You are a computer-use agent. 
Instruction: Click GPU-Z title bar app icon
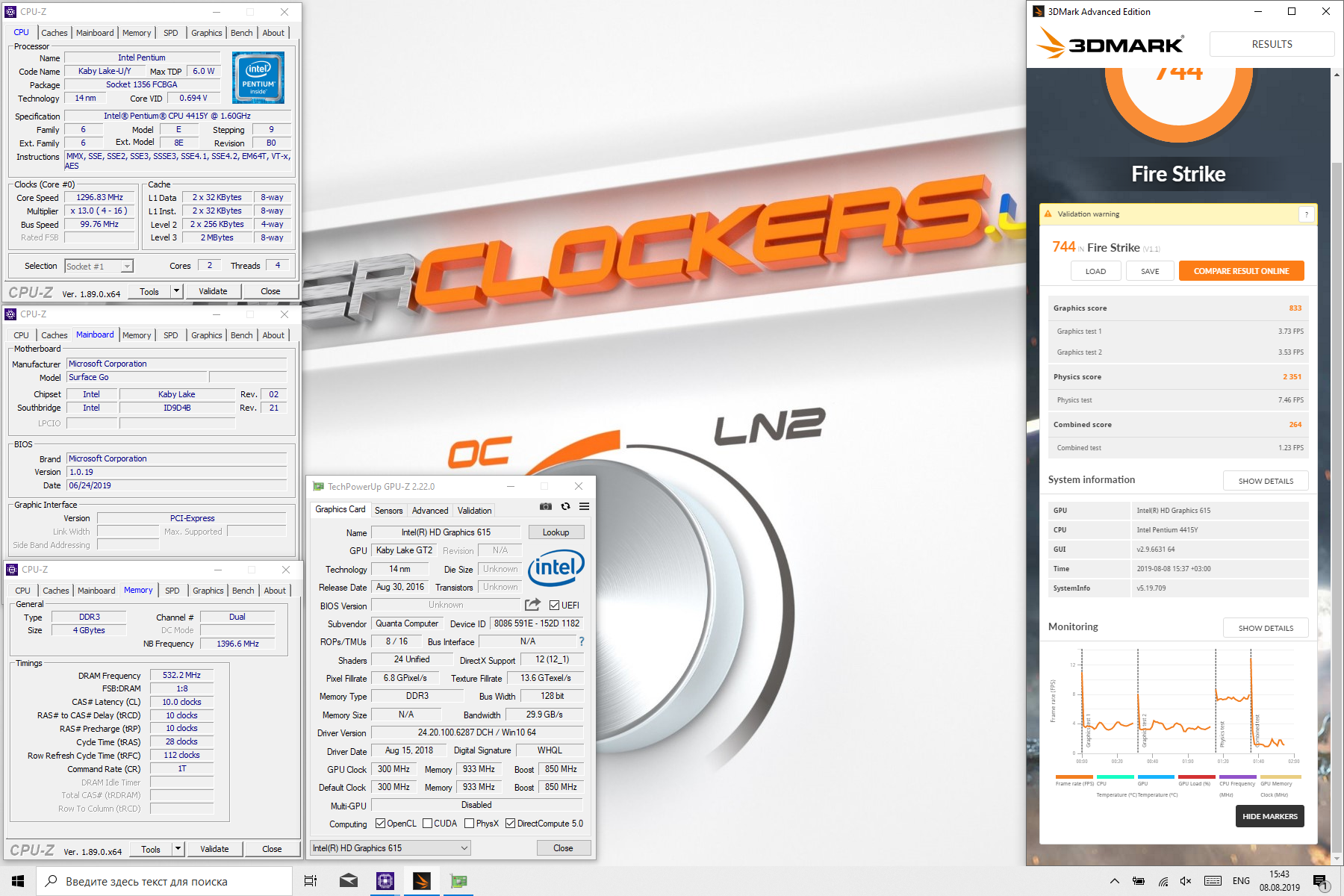click(319, 486)
